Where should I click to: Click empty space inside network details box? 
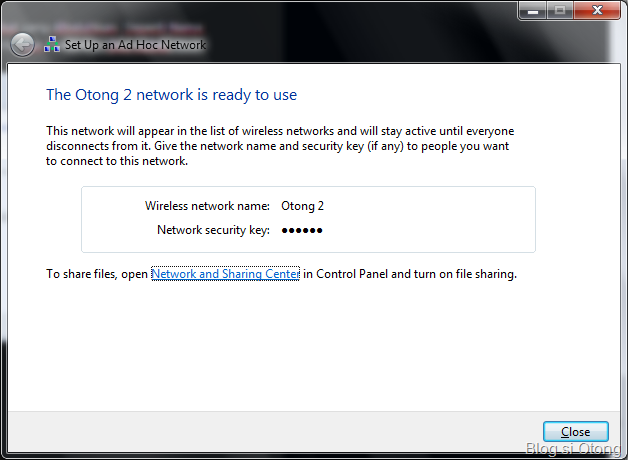click(x=440, y=218)
